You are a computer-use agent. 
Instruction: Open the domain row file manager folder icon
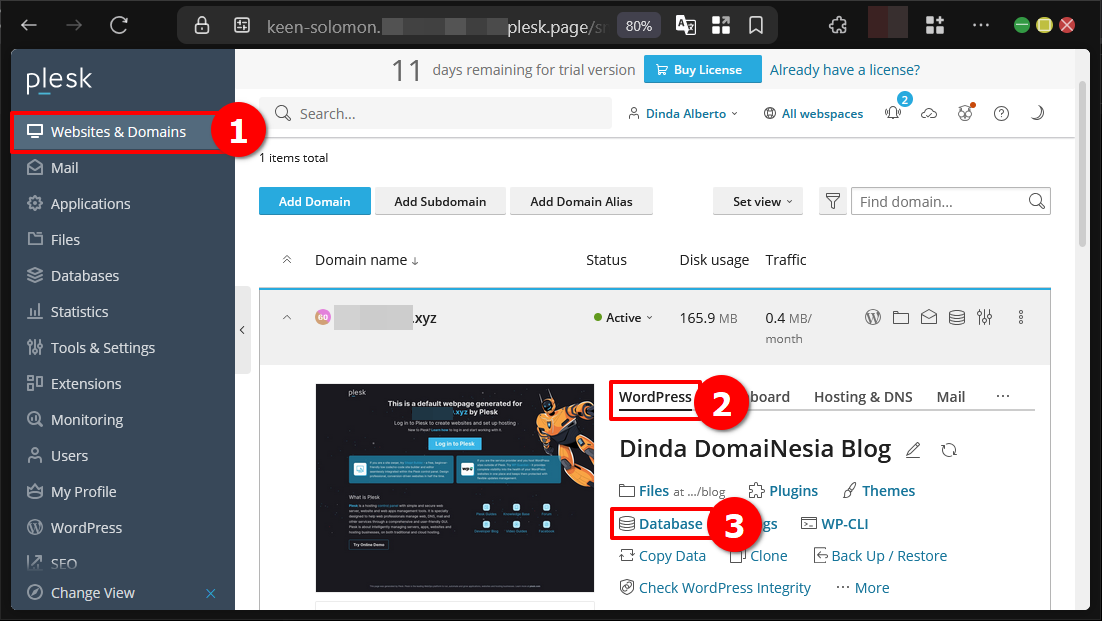[901, 318]
